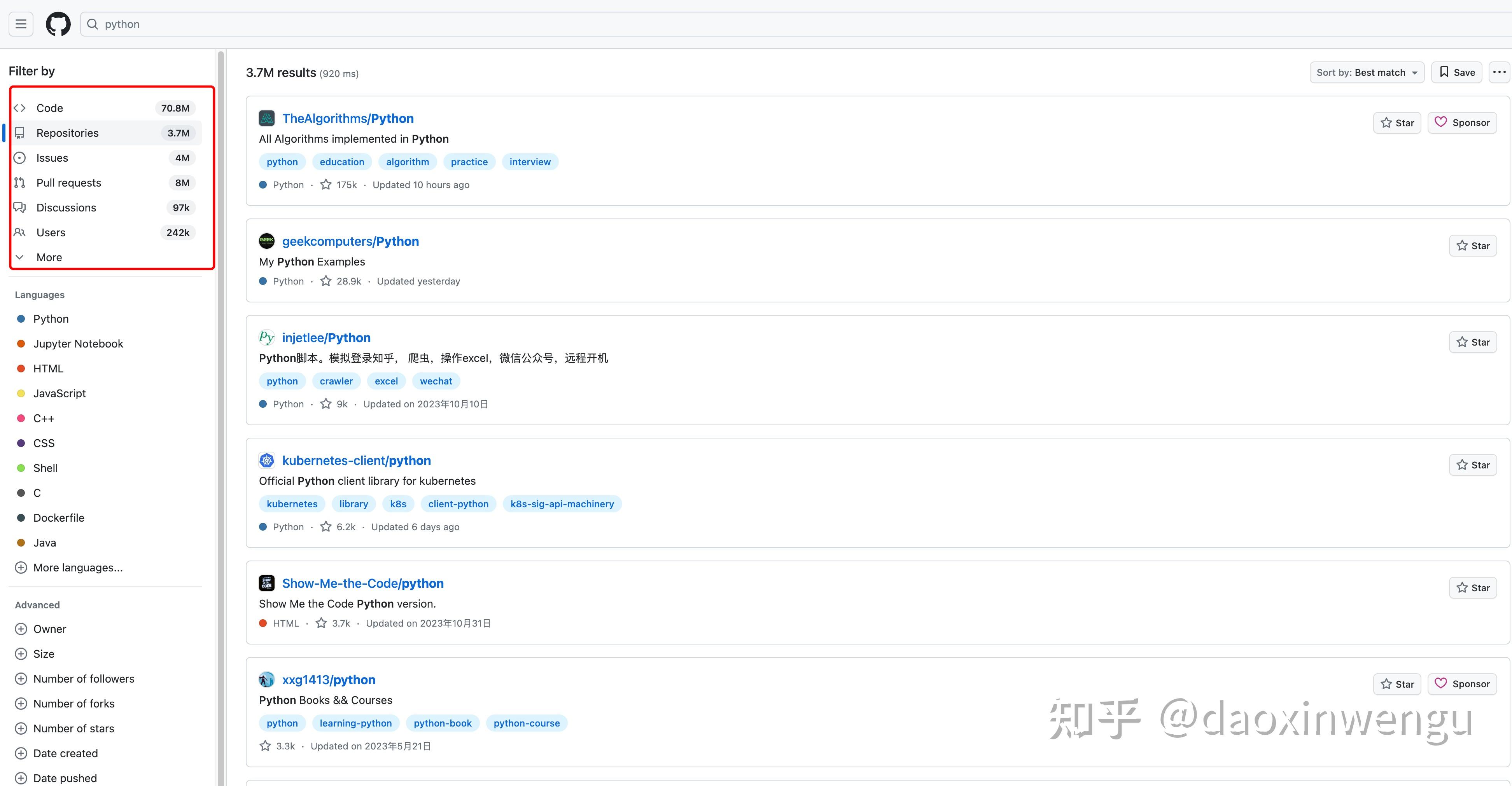Expand the More filters section
Screen dimensions: 1512x786
pyautogui.click(x=49, y=257)
